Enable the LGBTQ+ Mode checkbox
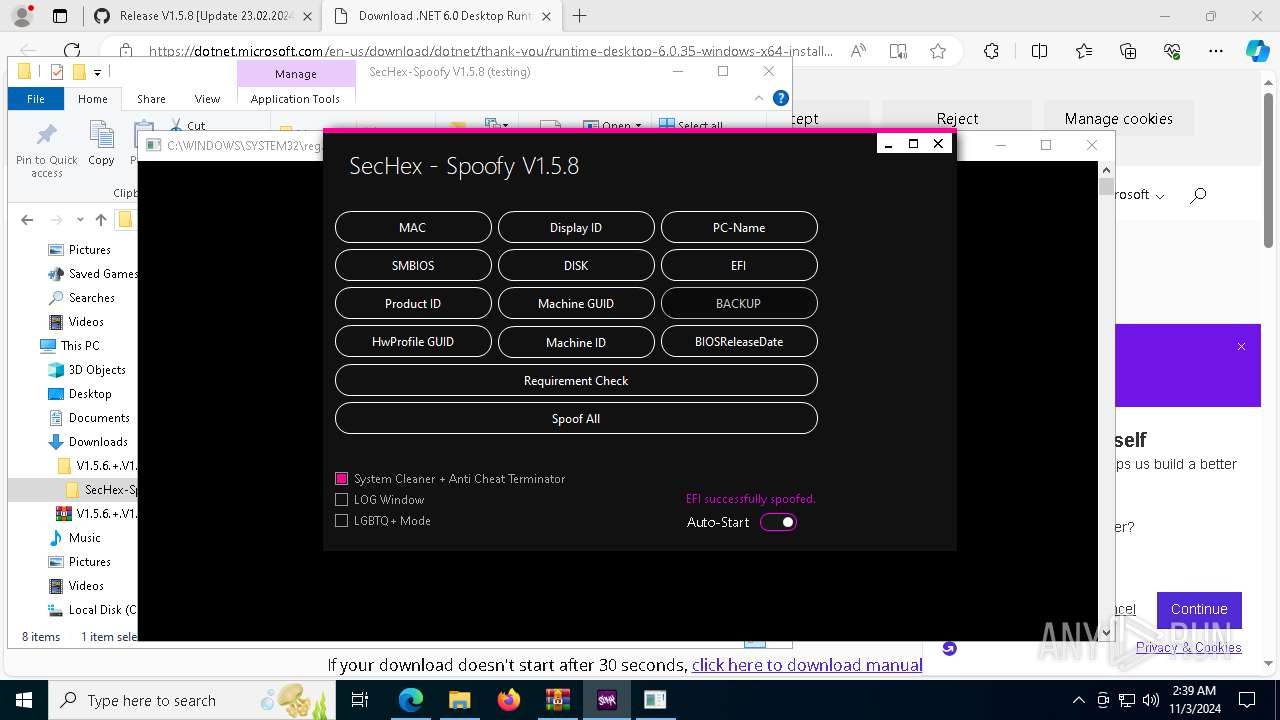This screenshot has height=720, width=1280. click(x=341, y=521)
